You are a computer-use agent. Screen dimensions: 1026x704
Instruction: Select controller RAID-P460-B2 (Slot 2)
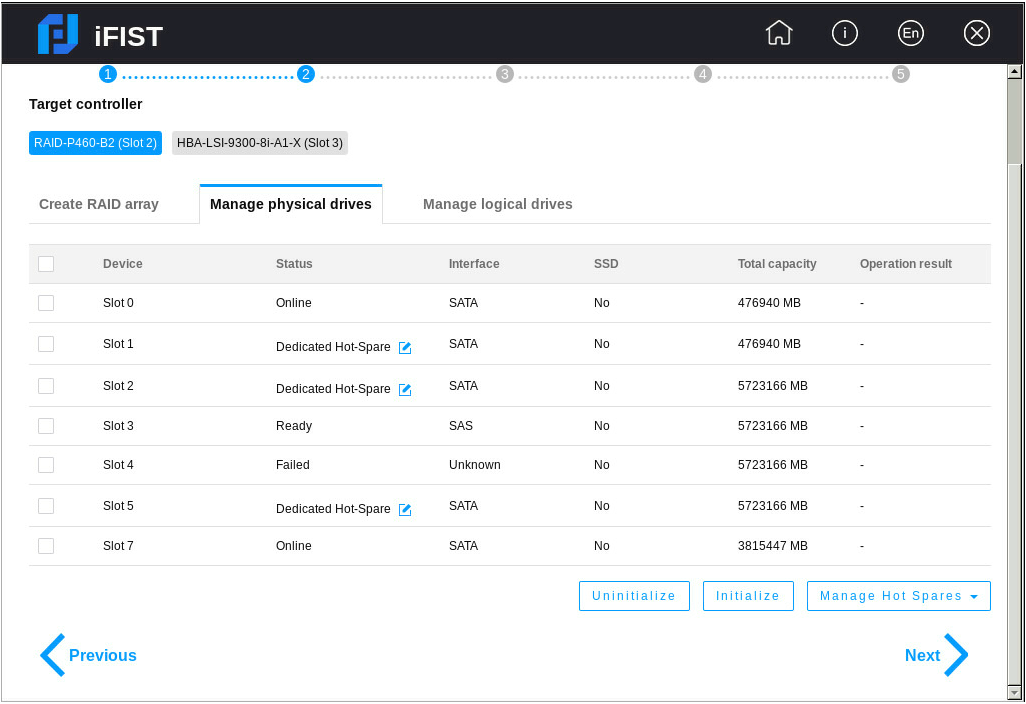click(x=96, y=143)
